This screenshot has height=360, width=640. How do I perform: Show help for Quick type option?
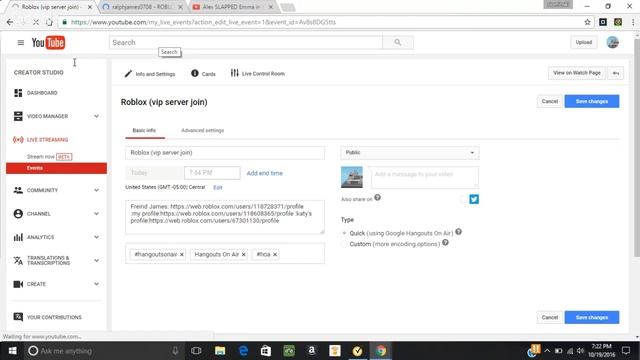click(x=458, y=232)
